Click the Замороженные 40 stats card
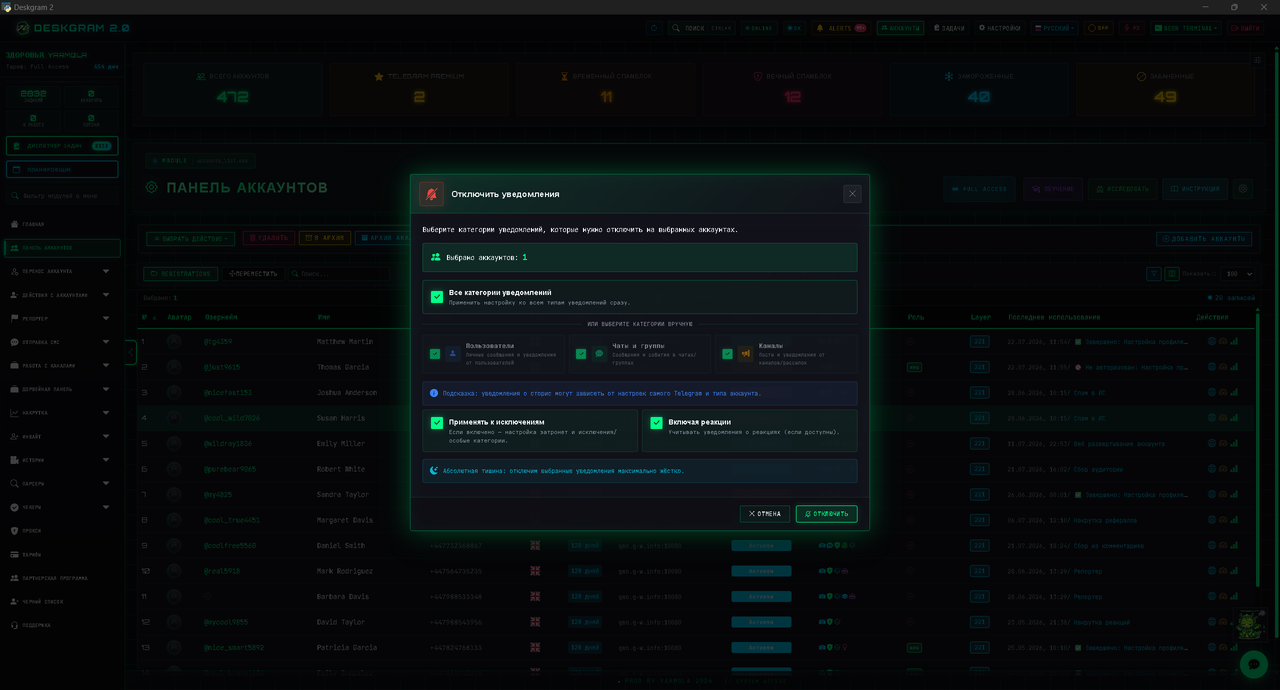Viewport: 1280px width, 690px height. point(979,87)
